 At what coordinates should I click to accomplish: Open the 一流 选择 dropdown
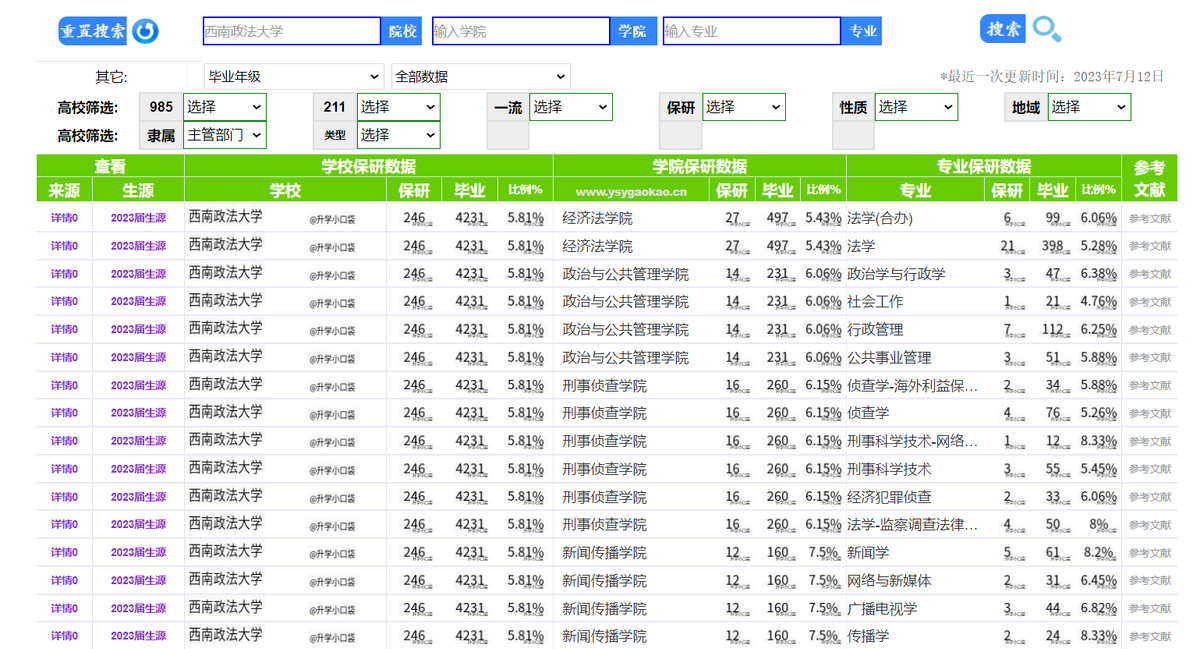(x=570, y=106)
